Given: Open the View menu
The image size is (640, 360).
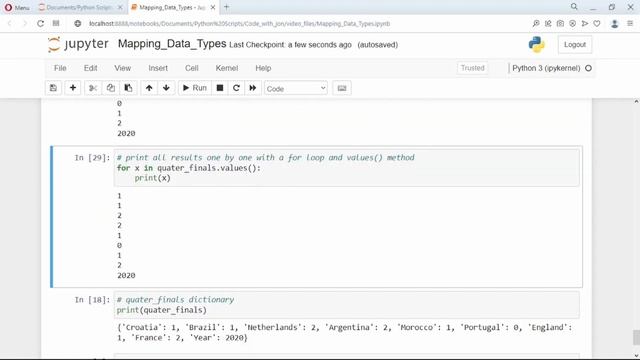Looking at the screenshot, I should [122, 68].
